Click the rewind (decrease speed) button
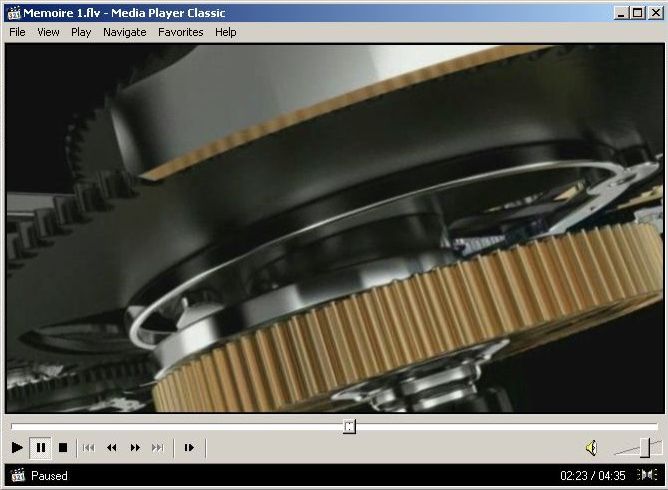 [x=112, y=448]
